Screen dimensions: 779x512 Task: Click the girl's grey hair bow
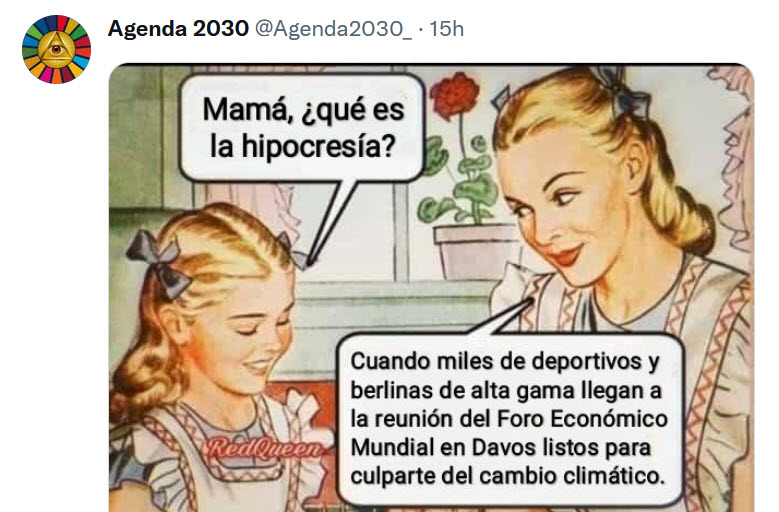click(x=159, y=263)
